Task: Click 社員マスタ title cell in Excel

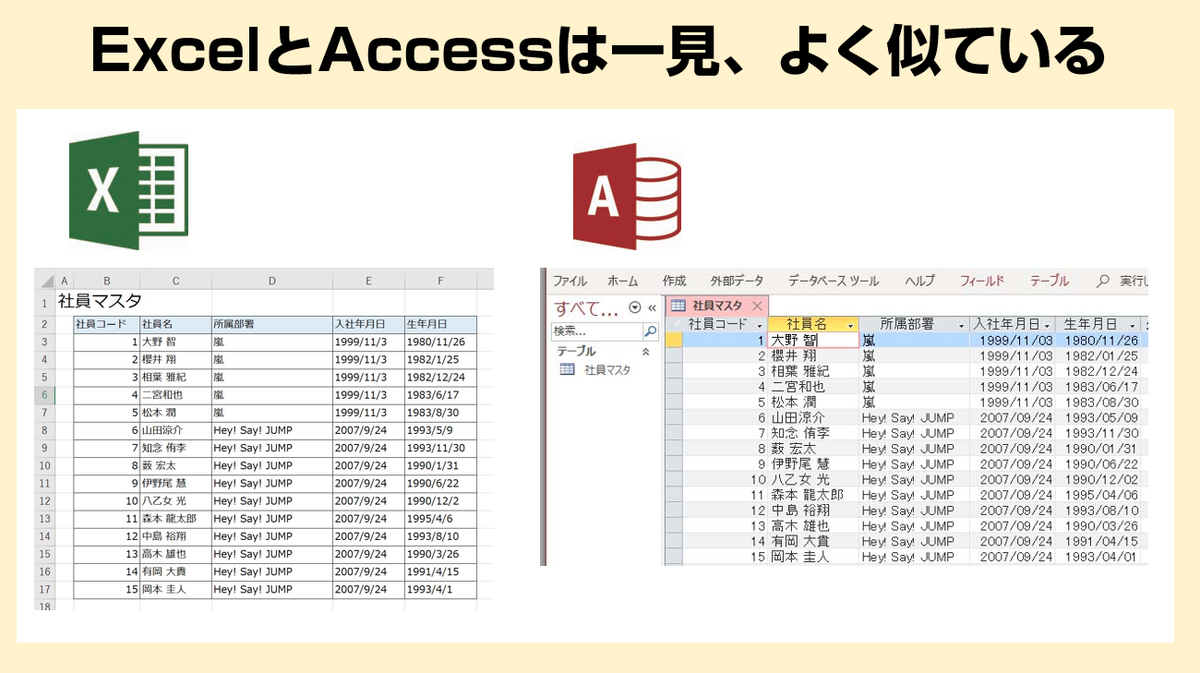Action: [x=100, y=302]
